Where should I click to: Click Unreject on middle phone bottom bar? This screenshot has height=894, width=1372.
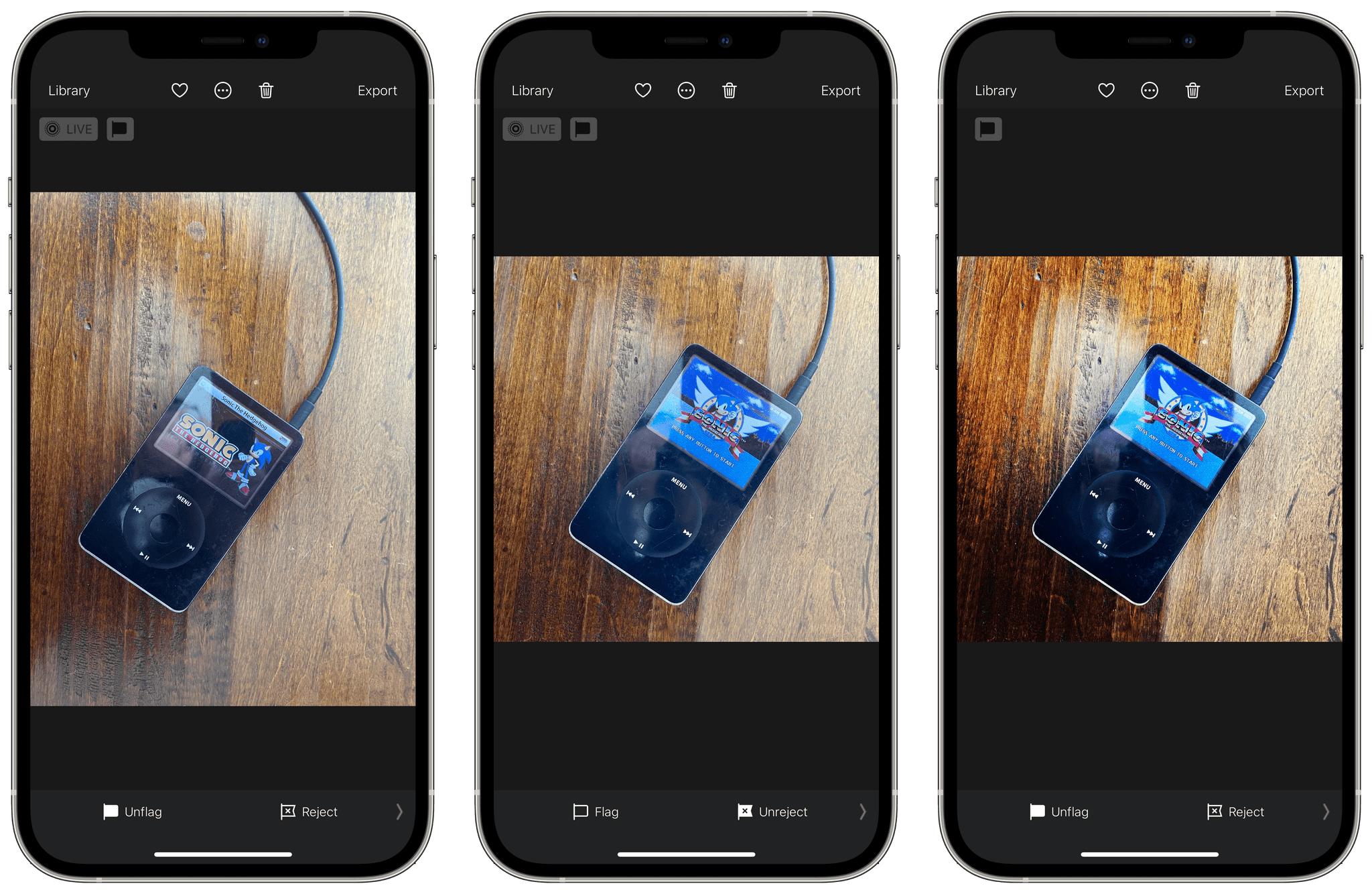click(x=770, y=810)
